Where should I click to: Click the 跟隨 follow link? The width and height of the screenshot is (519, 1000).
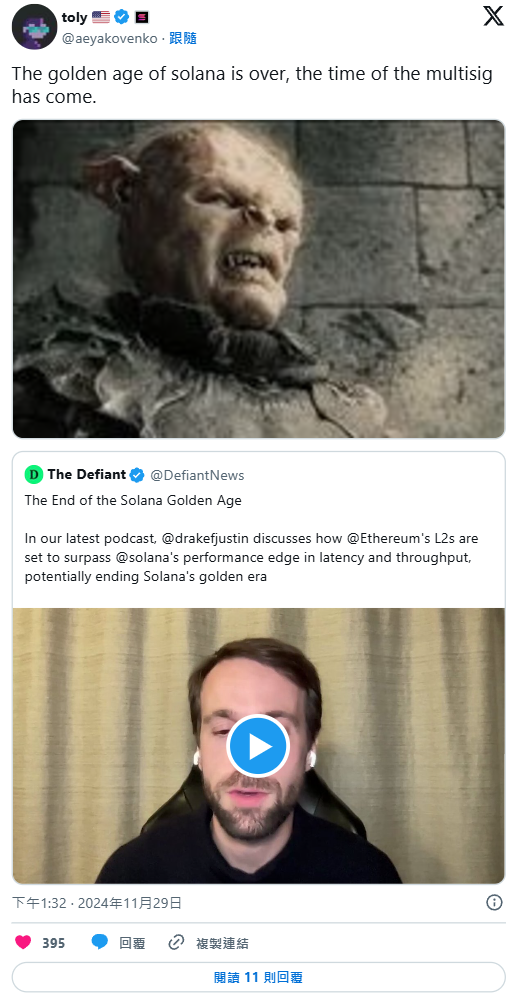click(x=182, y=38)
